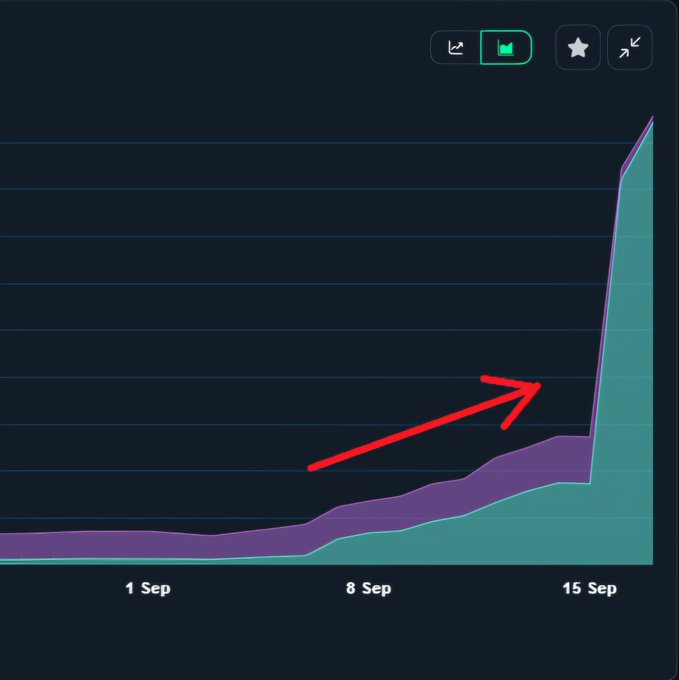
Task: Click the 8 Sep date label
Action: pyautogui.click(x=369, y=589)
